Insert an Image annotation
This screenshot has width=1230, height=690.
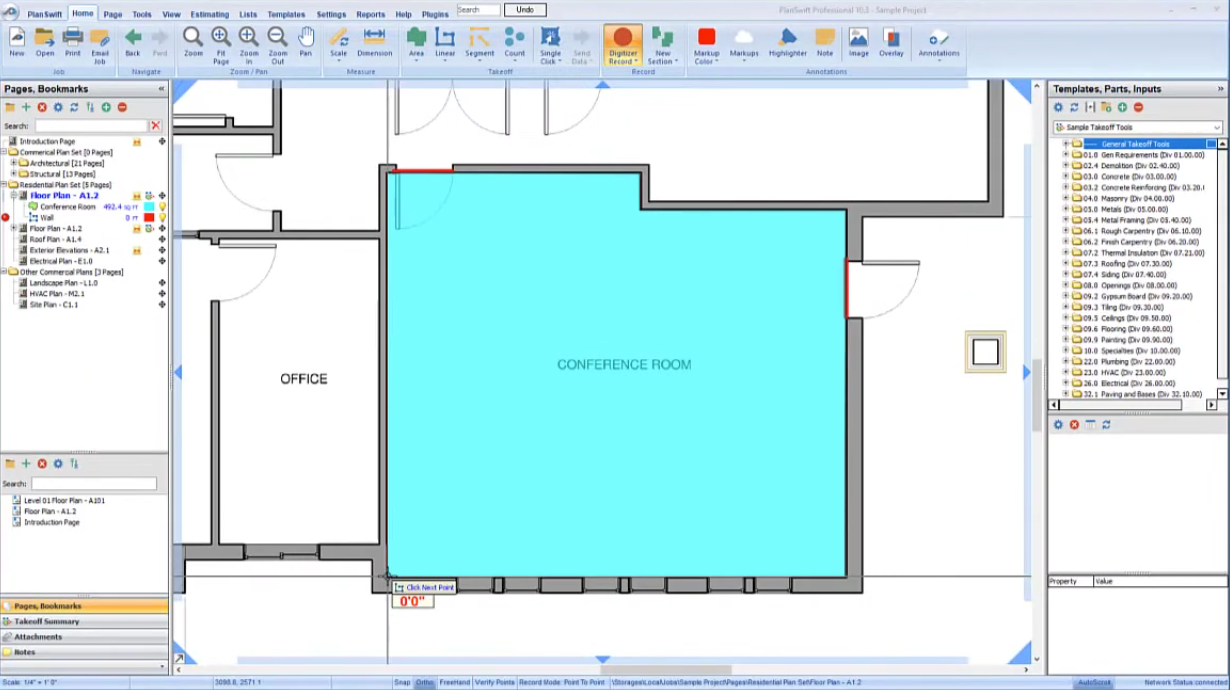(x=859, y=43)
